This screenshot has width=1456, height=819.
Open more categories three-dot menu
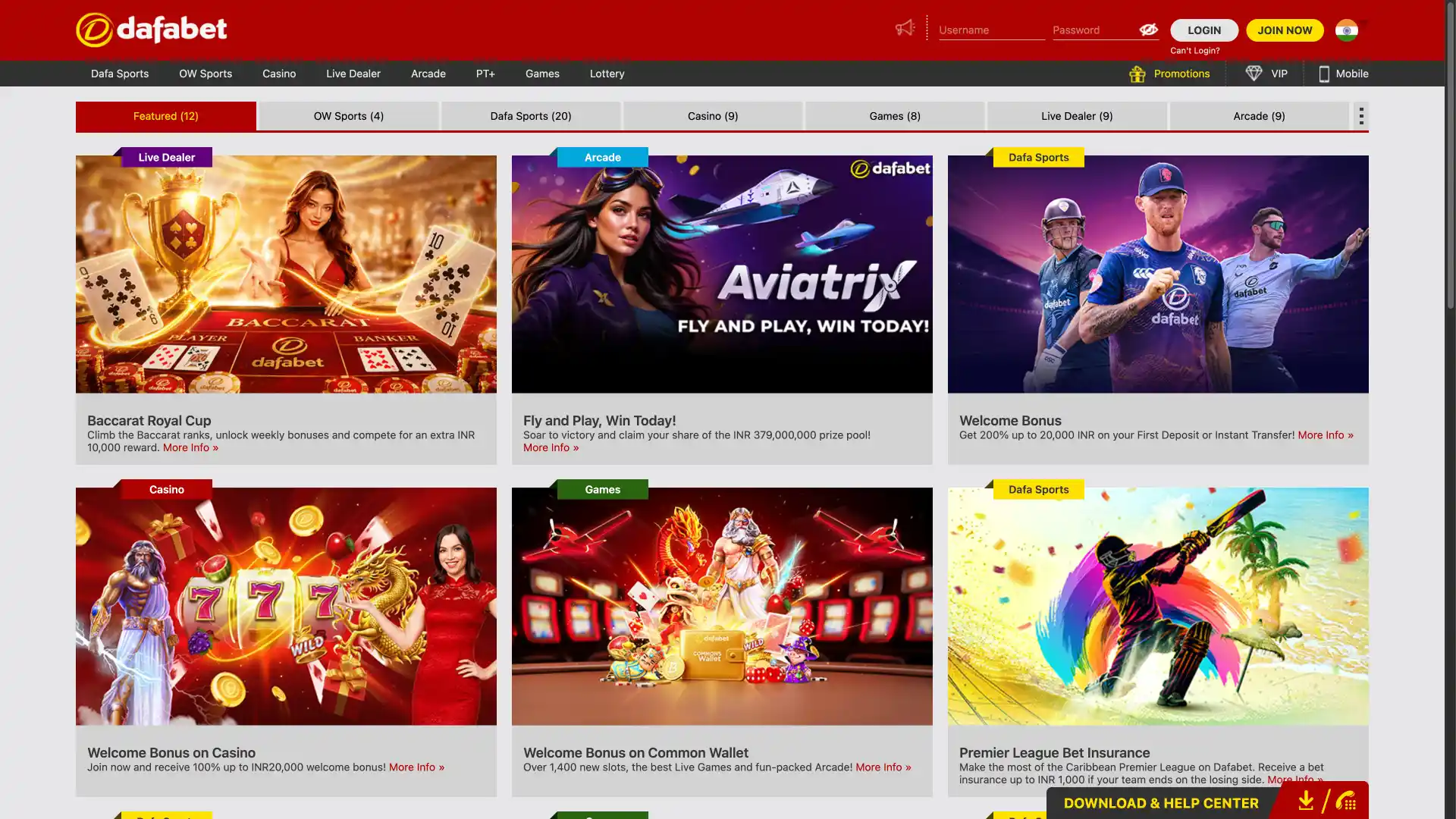click(x=1361, y=116)
